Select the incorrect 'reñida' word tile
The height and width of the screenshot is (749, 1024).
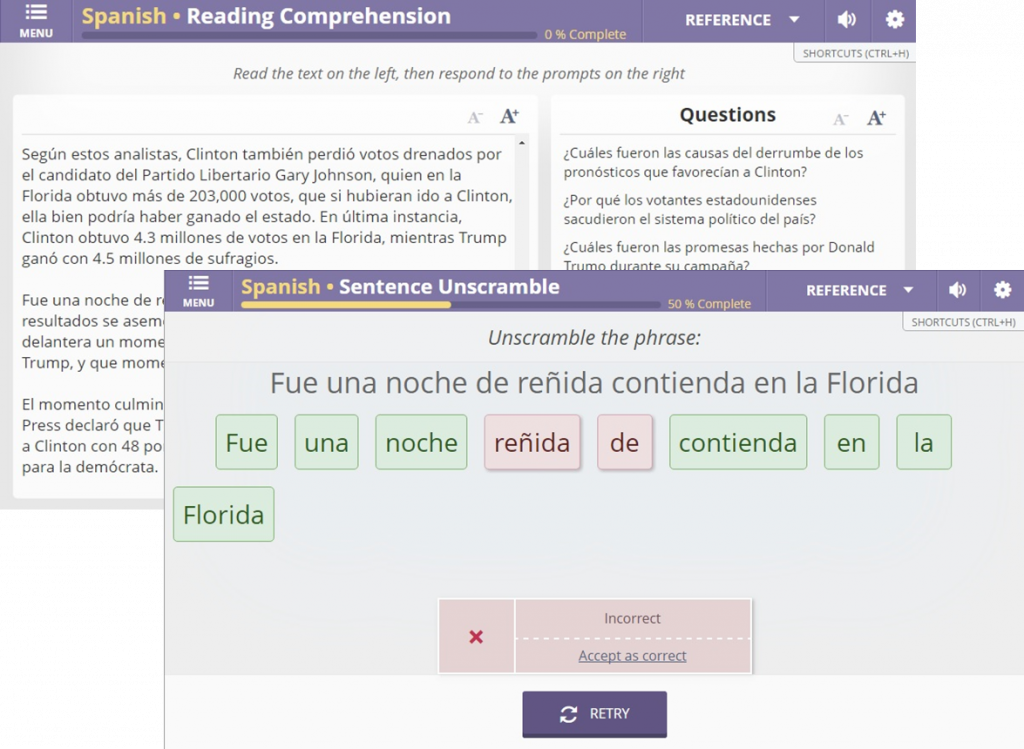[532, 442]
